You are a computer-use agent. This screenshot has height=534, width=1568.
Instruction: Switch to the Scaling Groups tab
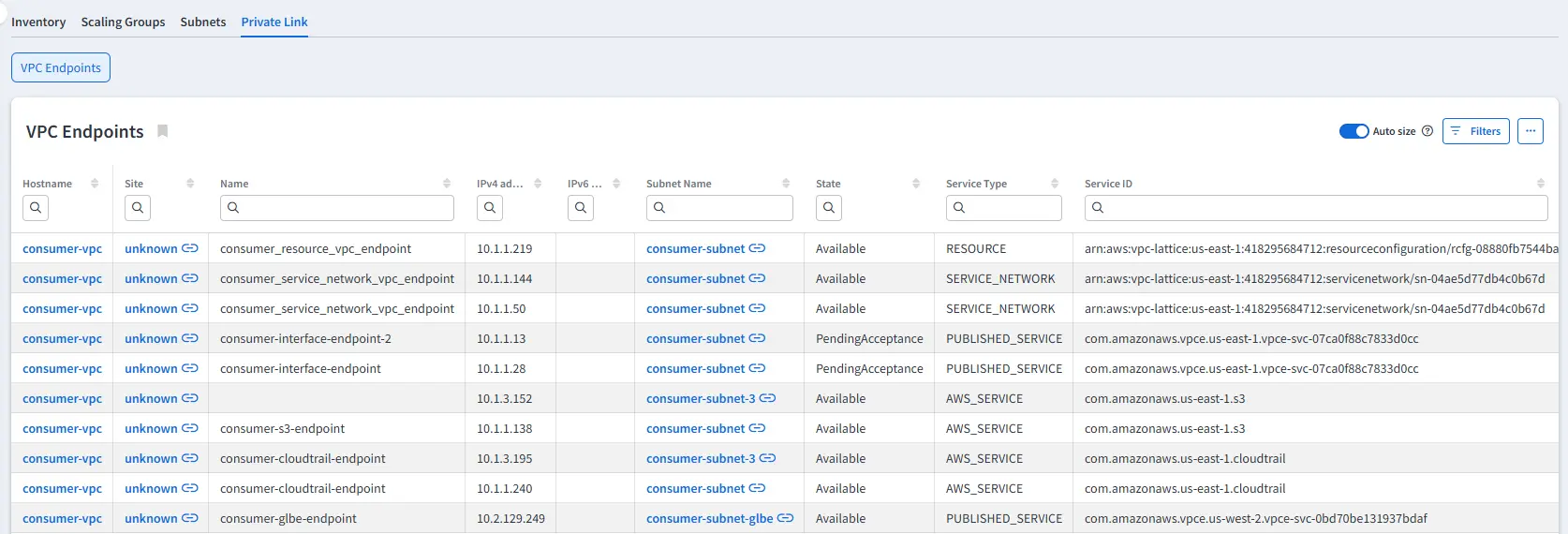coord(123,22)
